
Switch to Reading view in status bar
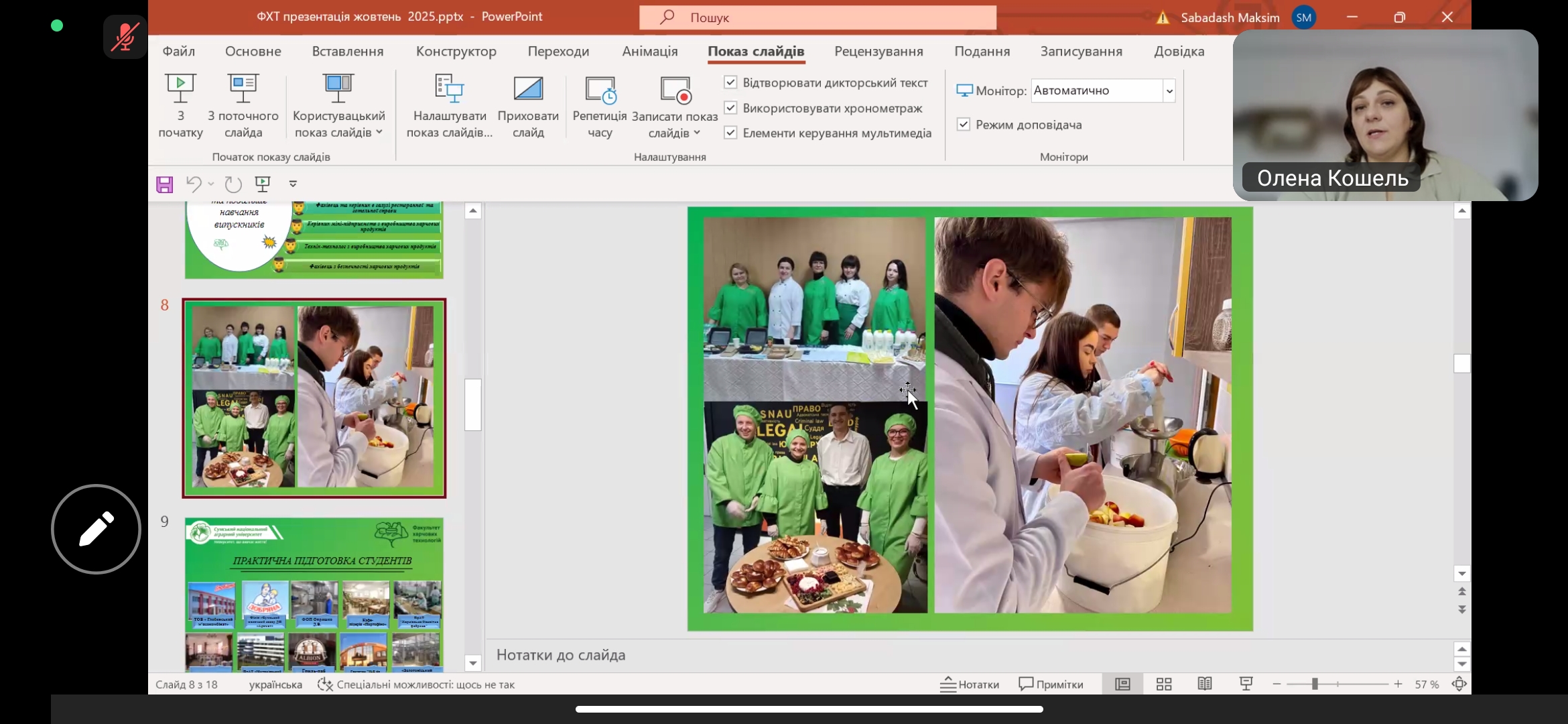click(x=1204, y=684)
